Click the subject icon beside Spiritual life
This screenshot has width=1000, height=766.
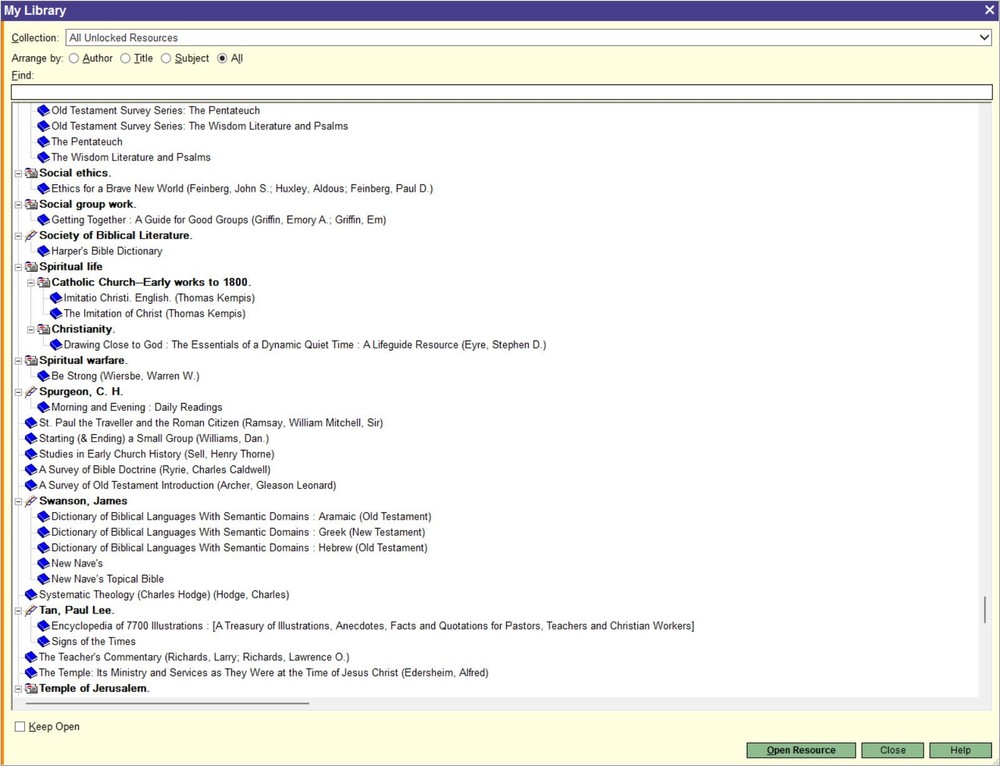[31, 267]
